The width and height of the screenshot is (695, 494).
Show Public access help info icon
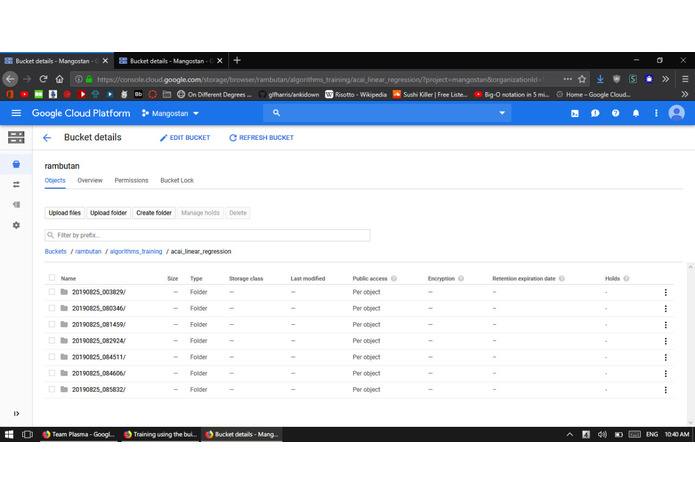pyautogui.click(x=394, y=279)
